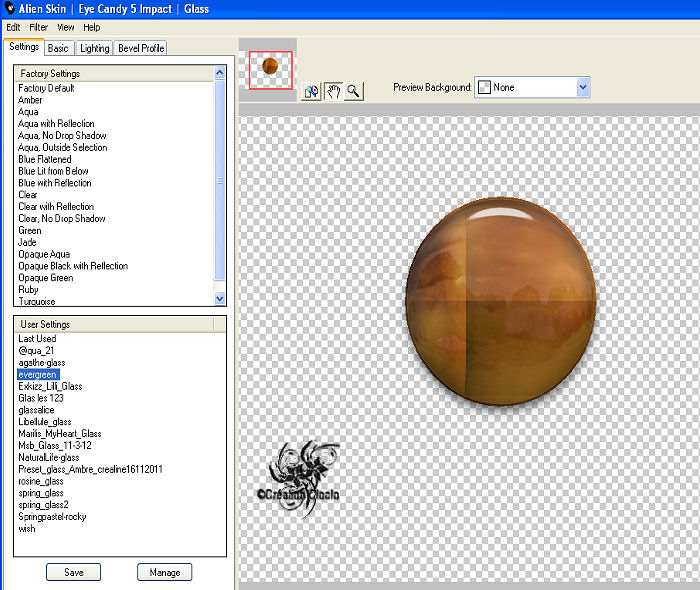
Task: Select the rosine_glass user preset
Action: pos(41,481)
